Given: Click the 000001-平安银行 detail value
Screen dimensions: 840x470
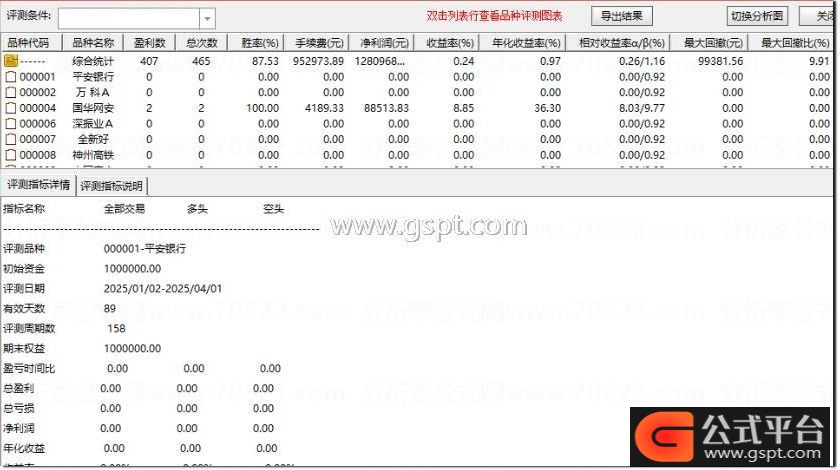Looking at the screenshot, I should [x=145, y=249].
